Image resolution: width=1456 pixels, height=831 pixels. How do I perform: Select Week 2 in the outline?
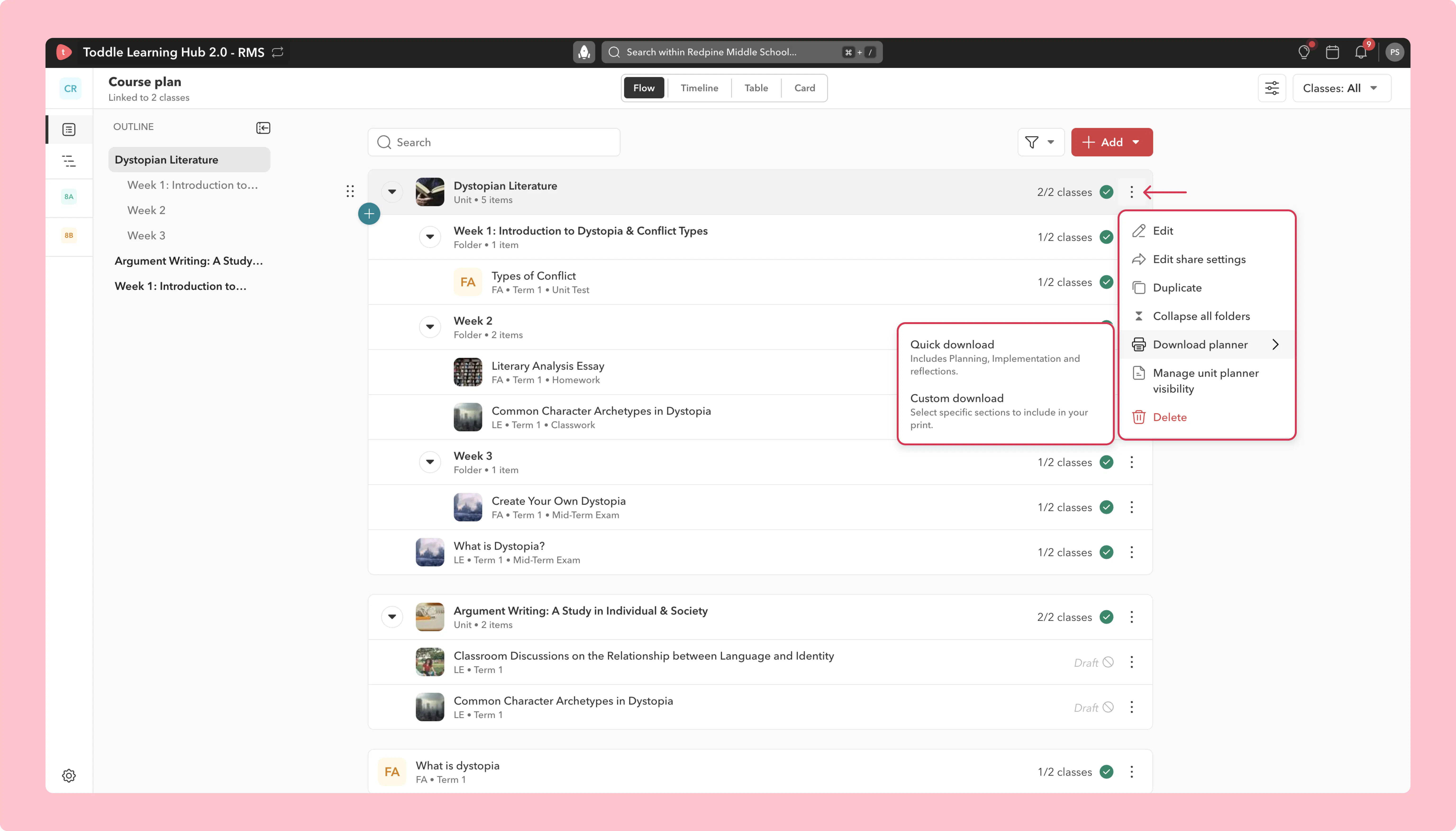[146, 210]
